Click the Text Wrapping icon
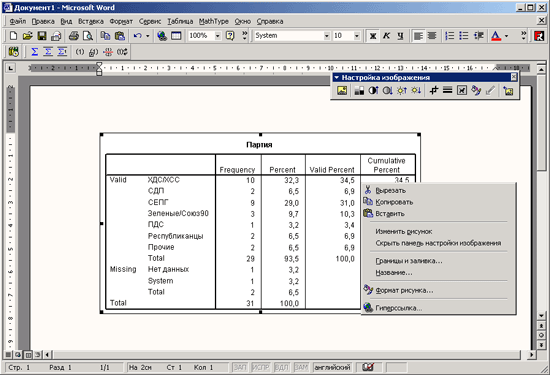Screen dimensions: 550x375 (462, 91)
